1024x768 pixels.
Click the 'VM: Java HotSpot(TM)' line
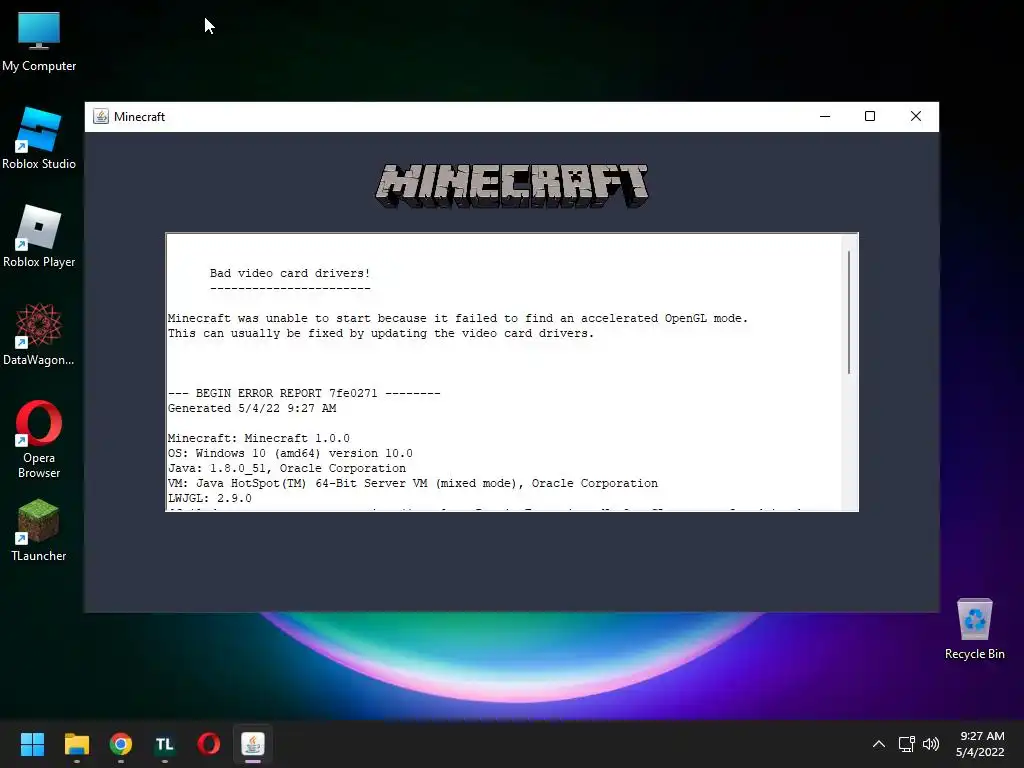click(x=413, y=483)
